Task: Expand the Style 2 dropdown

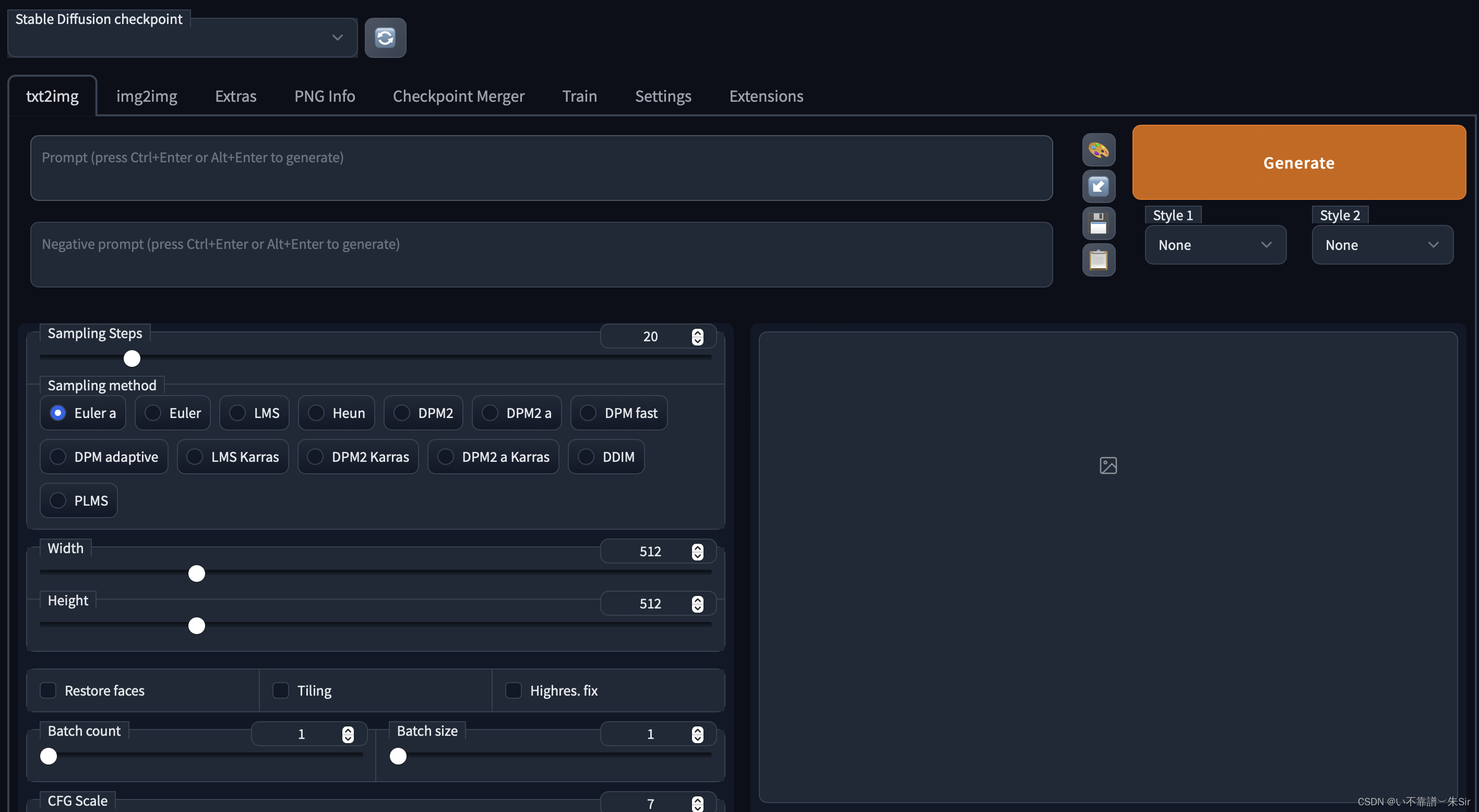Action: tap(1381, 245)
